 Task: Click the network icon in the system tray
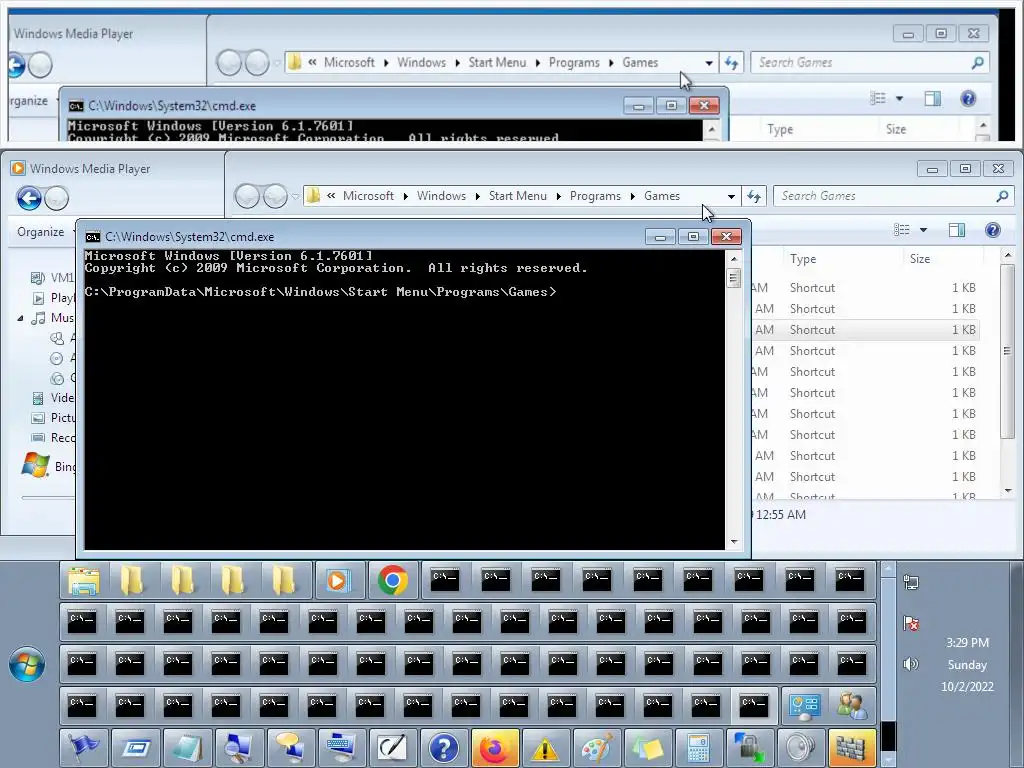911,582
